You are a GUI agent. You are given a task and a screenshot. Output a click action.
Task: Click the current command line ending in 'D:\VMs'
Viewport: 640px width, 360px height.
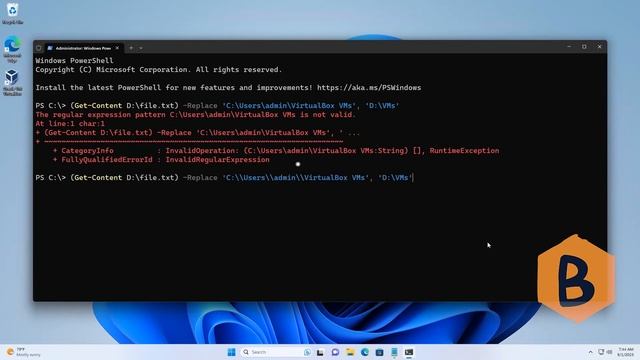pyautogui.click(x=224, y=178)
